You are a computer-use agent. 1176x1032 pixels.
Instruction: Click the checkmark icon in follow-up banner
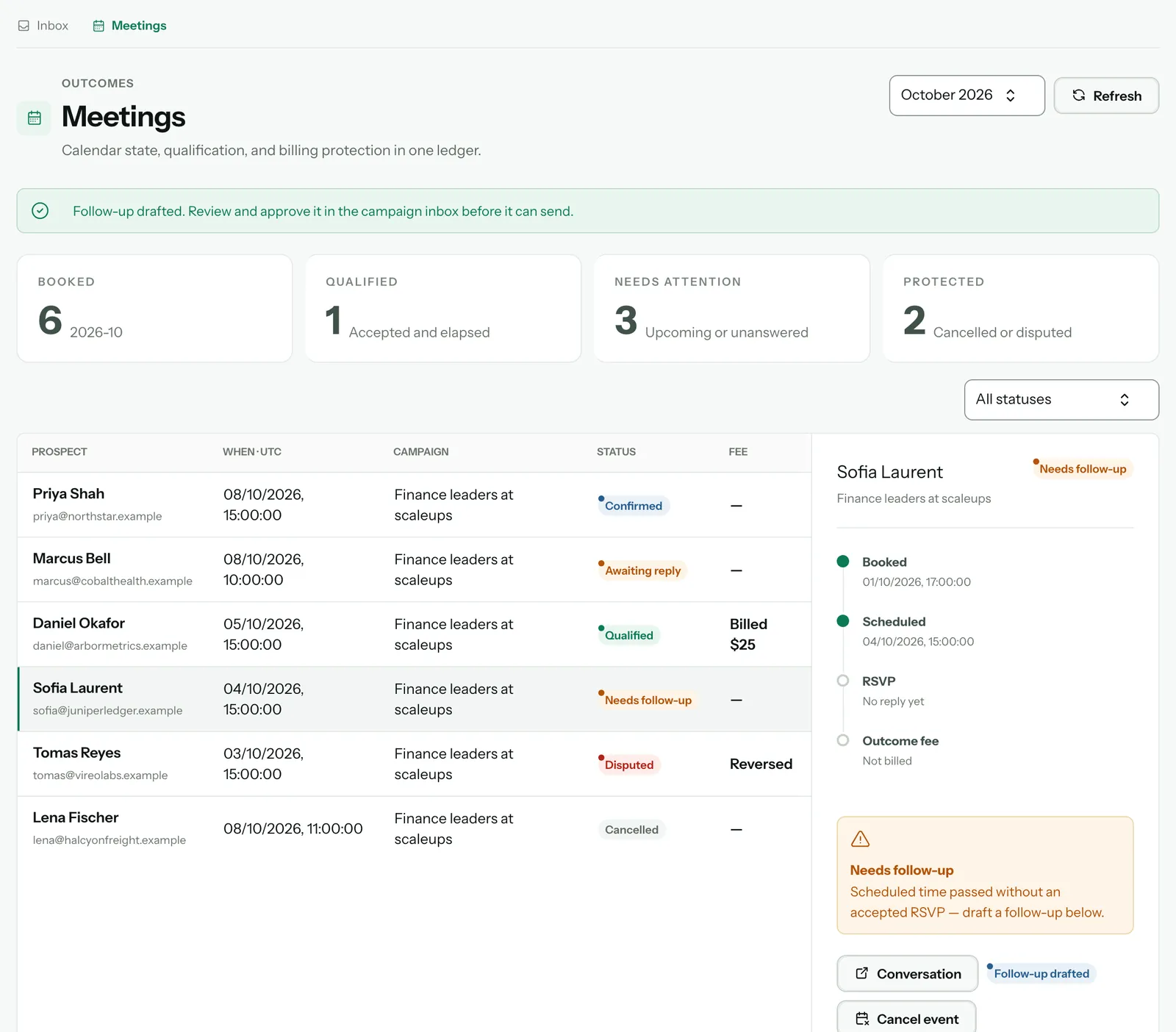coord(40,211)
